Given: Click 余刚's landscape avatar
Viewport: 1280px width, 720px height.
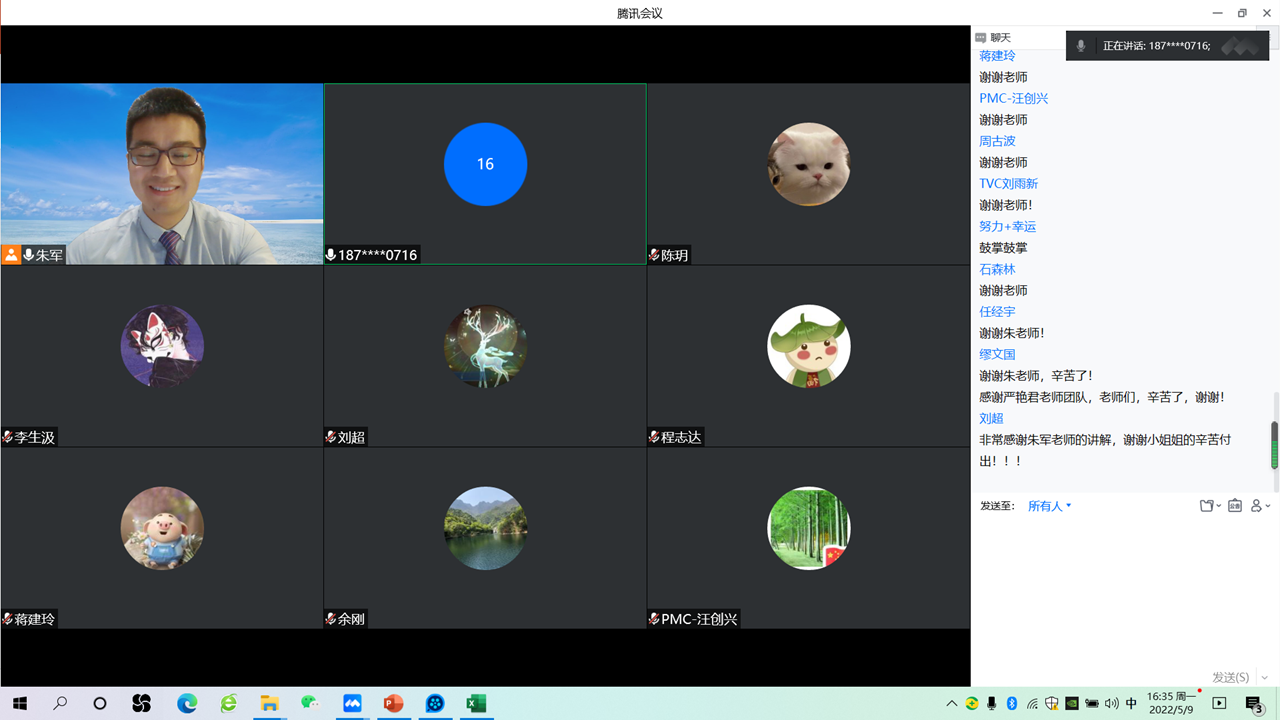Looking at the screenshot, I should (x=485, y=528).
